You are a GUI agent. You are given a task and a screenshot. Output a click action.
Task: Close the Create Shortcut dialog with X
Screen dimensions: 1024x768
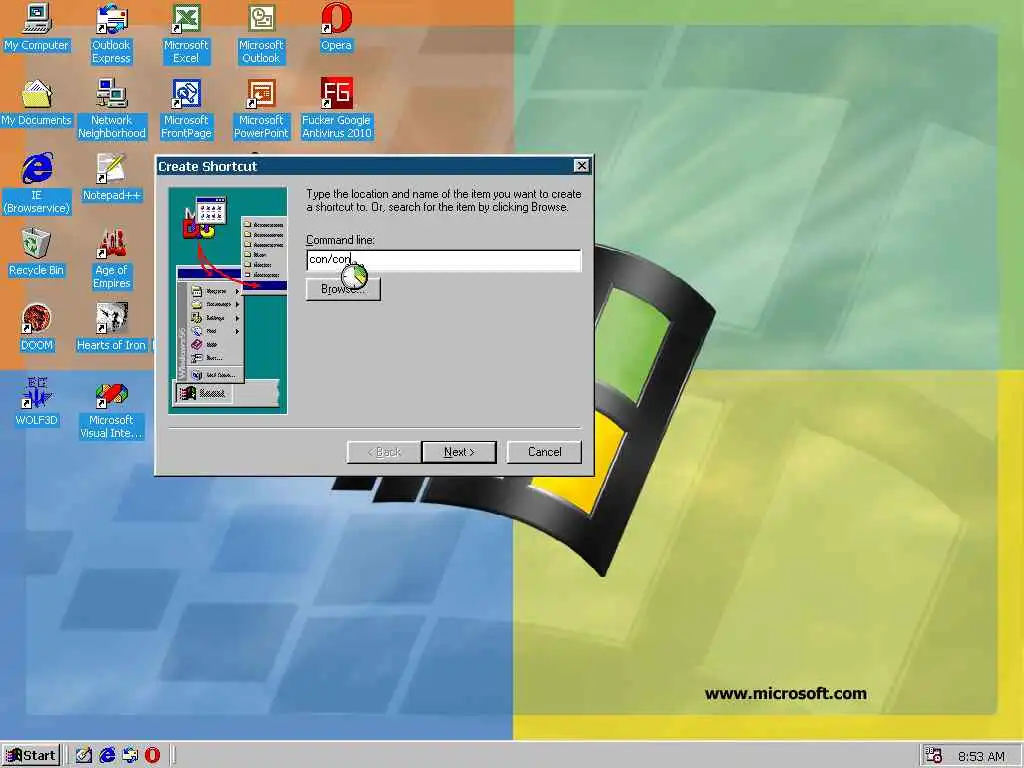pyautogui.click(x=581, y=166)
